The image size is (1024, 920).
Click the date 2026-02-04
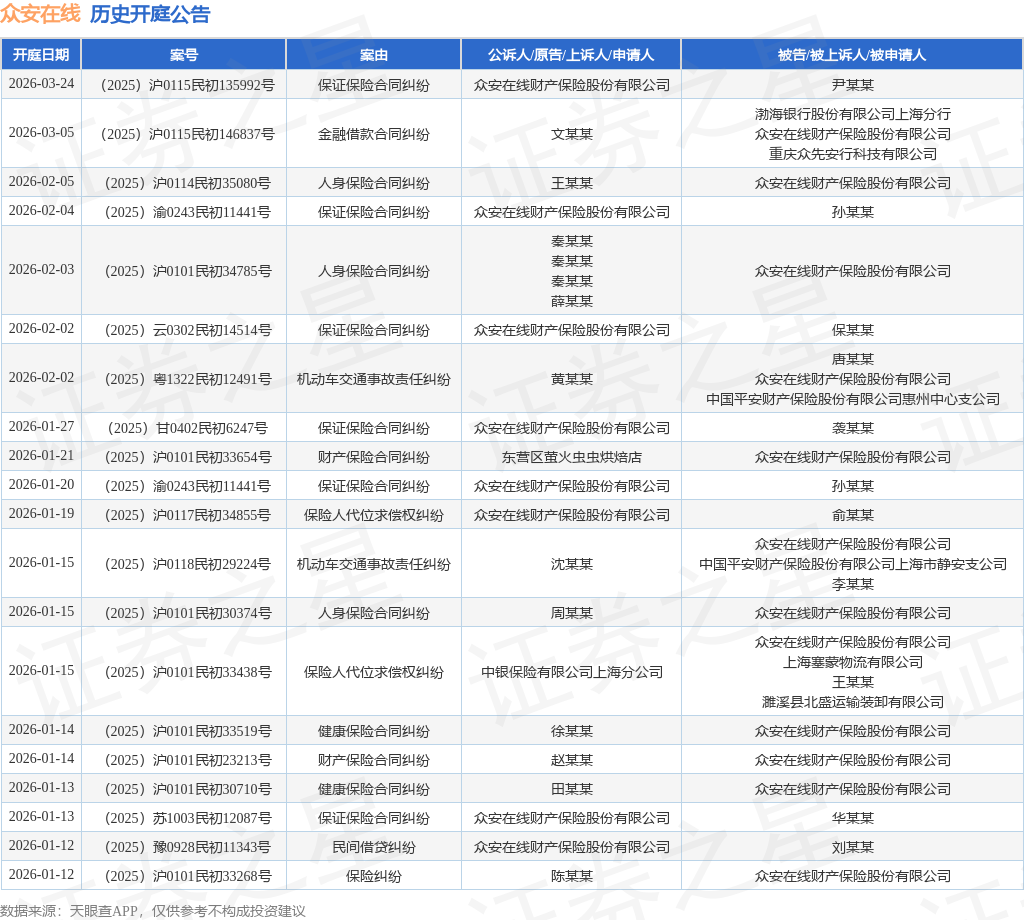pyautogui.click(x=41, y=211)
